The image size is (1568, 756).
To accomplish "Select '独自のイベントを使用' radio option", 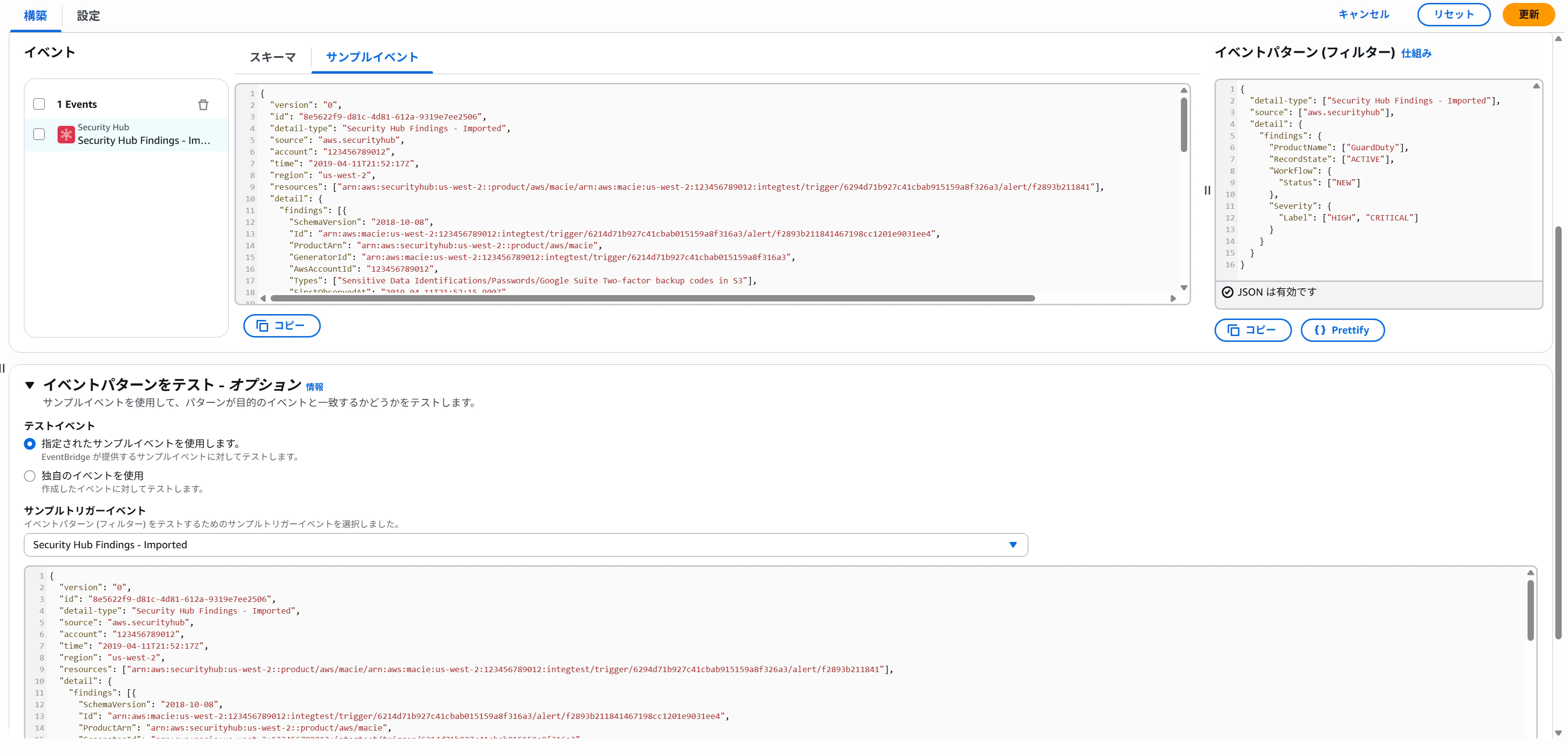I will (x=29, y=476).
